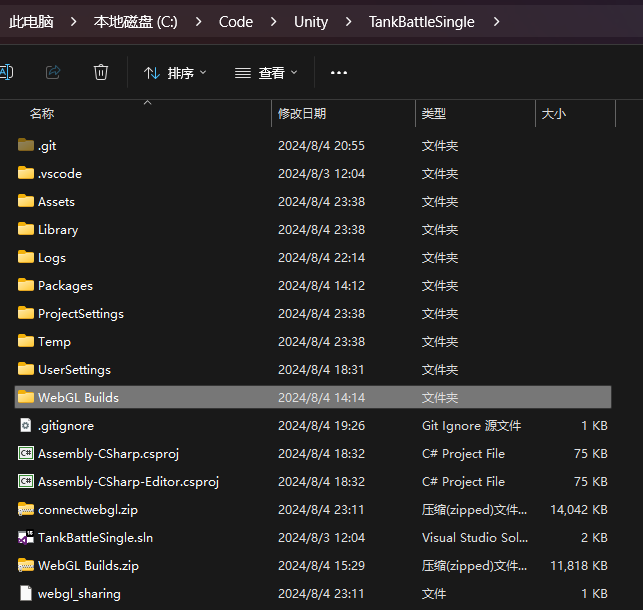Expand chevron after Unity breadcrumb
Viewport: 643px width, 610px height.
[x=349, y=22]
